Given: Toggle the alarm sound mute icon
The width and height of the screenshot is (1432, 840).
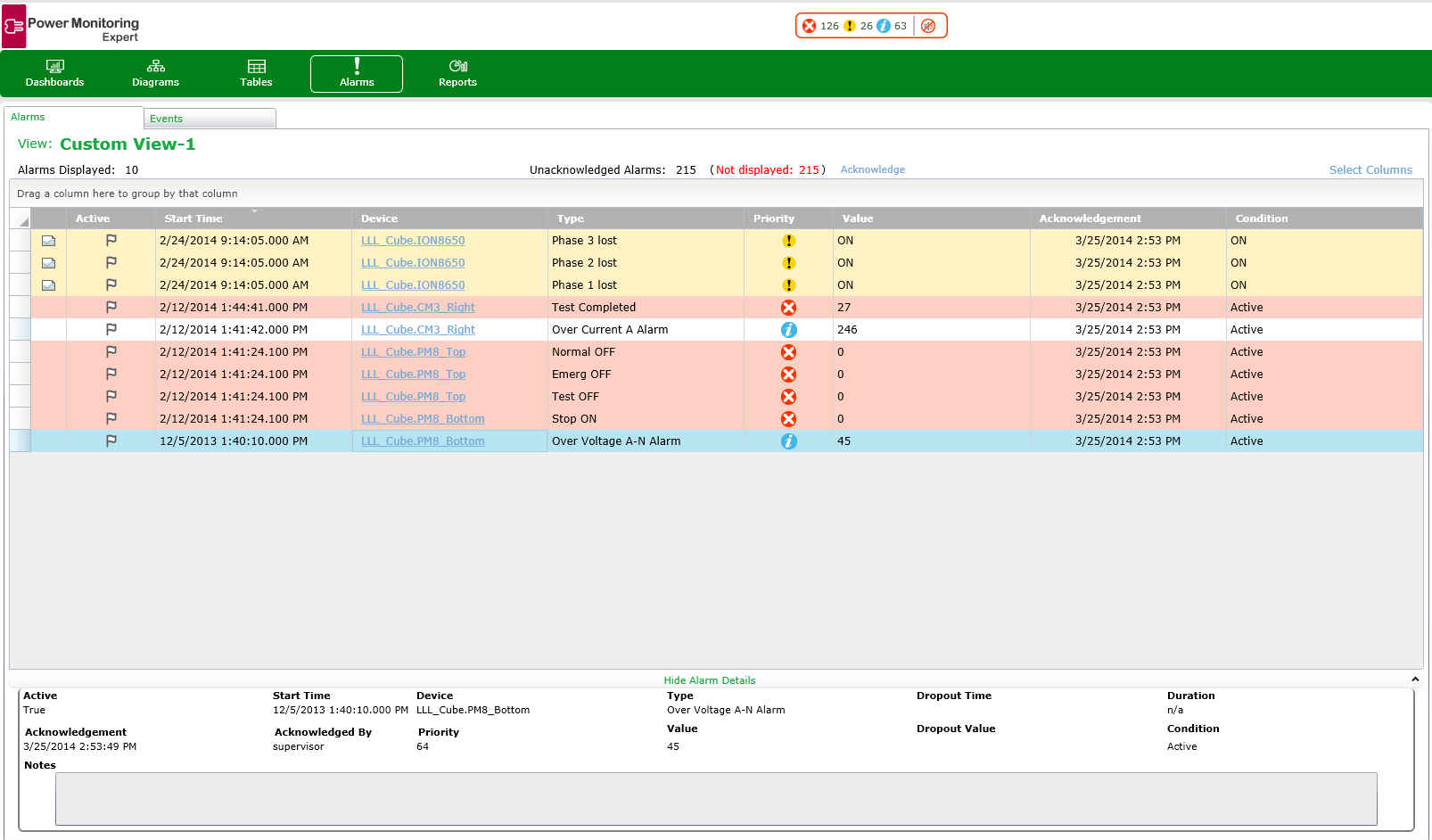Looking at the screenshot, I should point(928,26).
